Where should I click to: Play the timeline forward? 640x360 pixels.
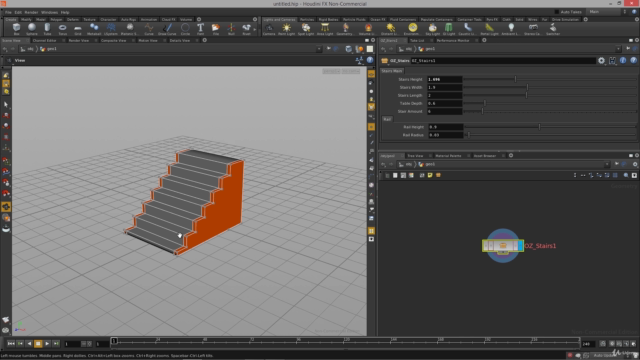tap(47, 344)
